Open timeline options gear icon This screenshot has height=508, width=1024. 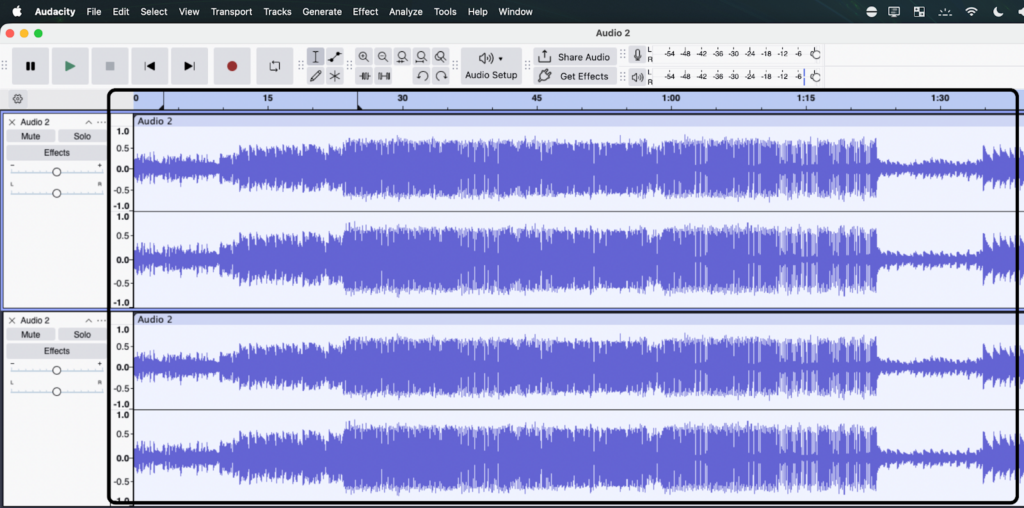18,98
